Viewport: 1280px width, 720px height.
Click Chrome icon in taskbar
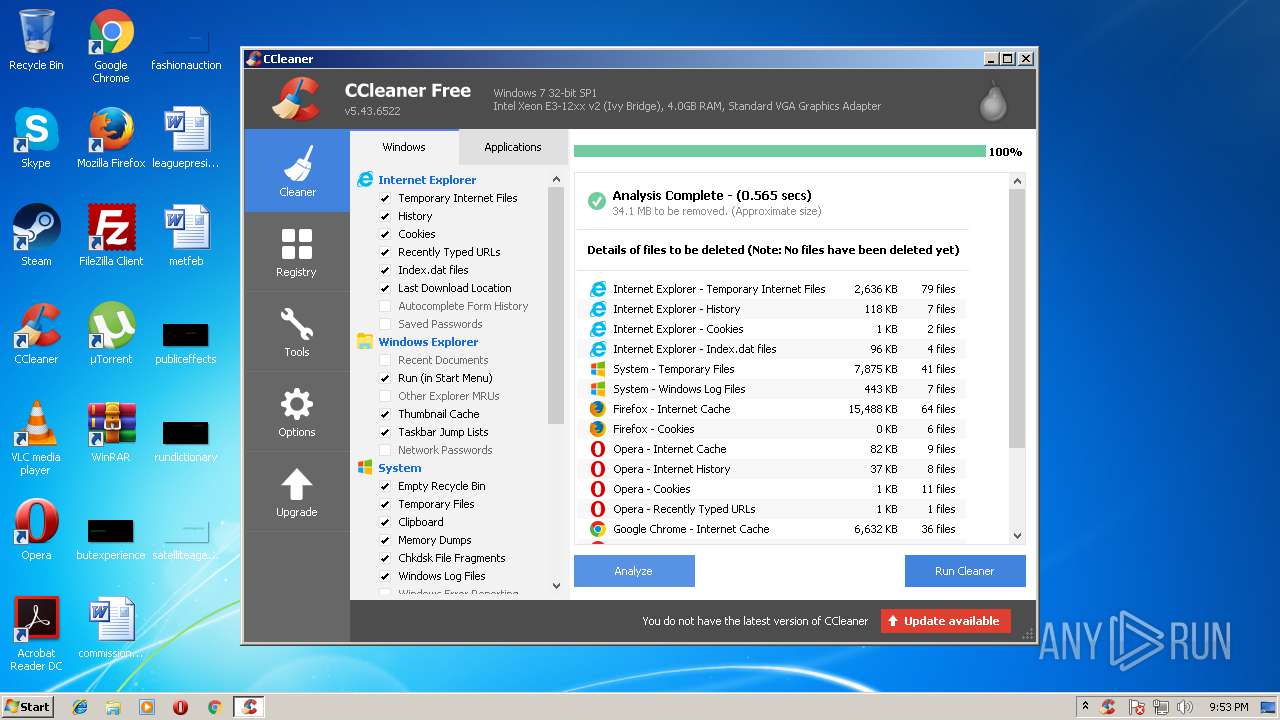coord(214,707)
